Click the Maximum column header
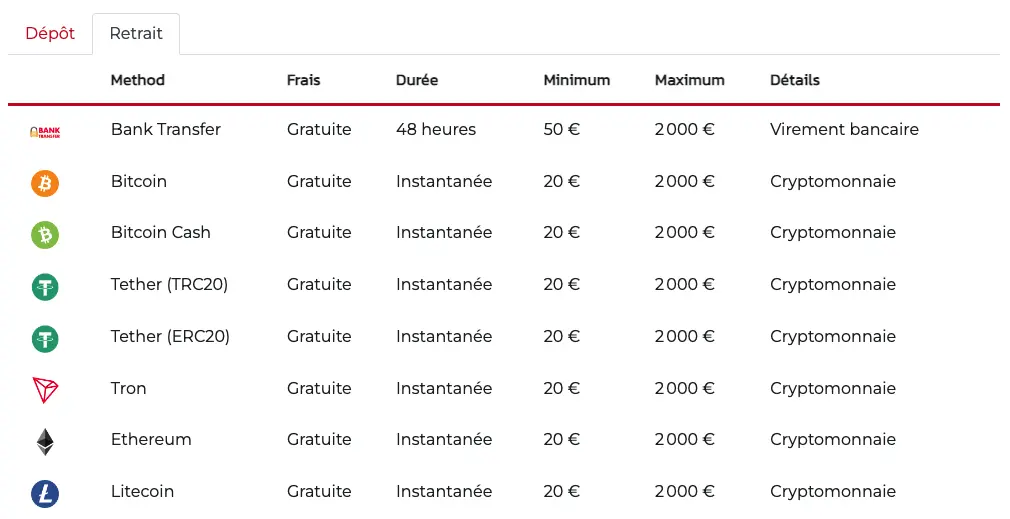This screenshot has height=519, width=1010. click(689, 80)
